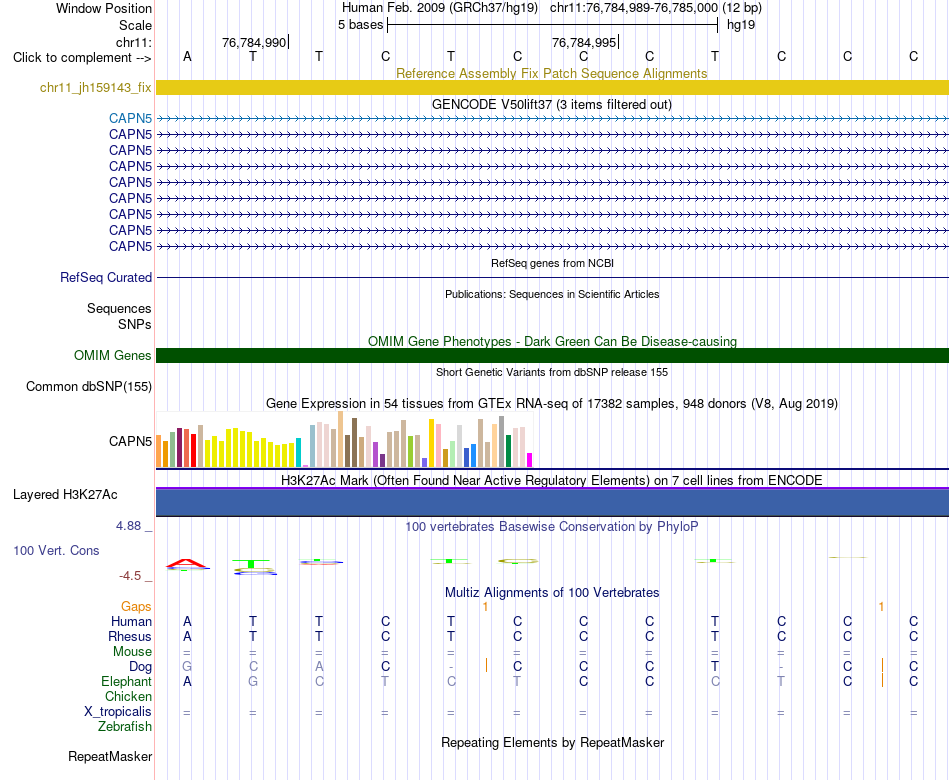Click the red A conservation logo glyph

(x=187, y=564)
